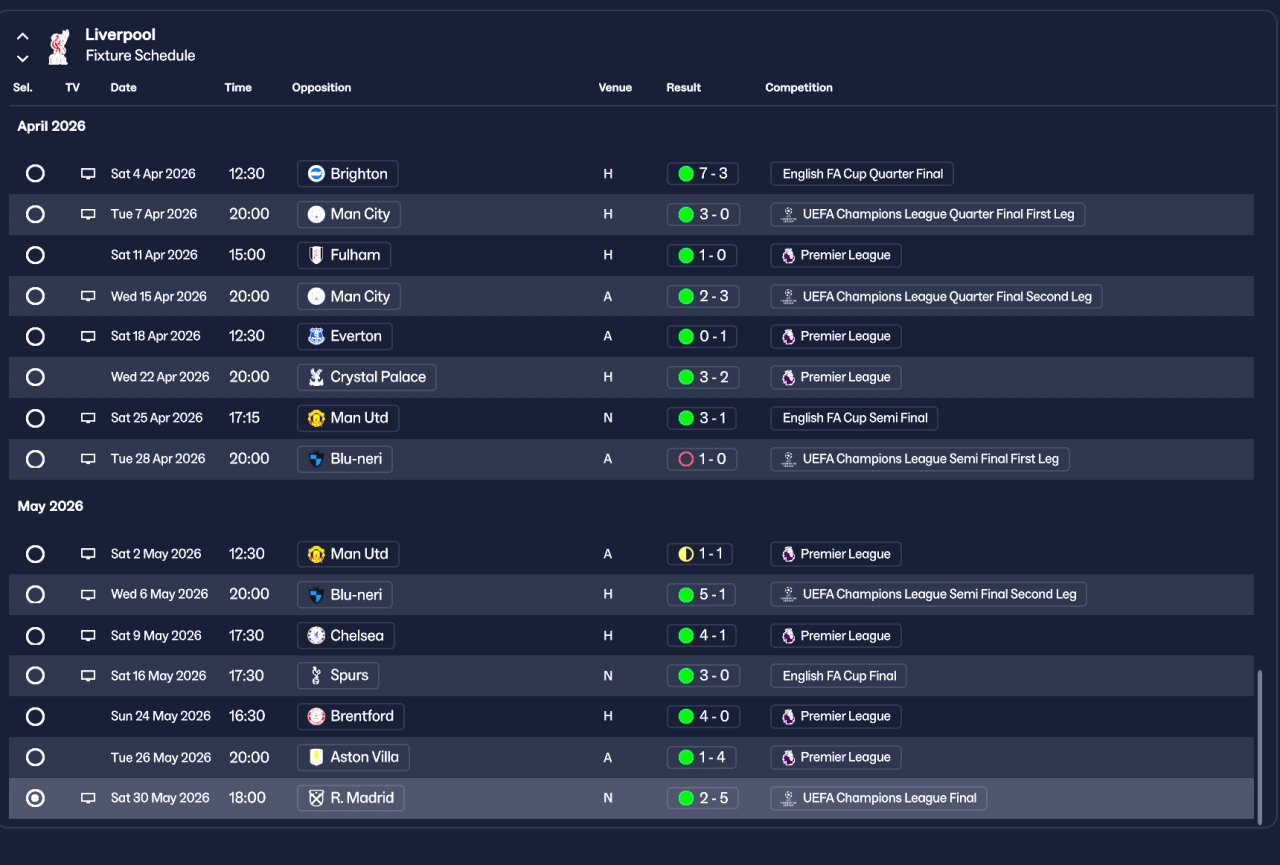The height and width of the screenshot is (865, 1280).
Task: Open the R. Madrid opposition button
Action: pyautogui.click(x=351, y=798)
